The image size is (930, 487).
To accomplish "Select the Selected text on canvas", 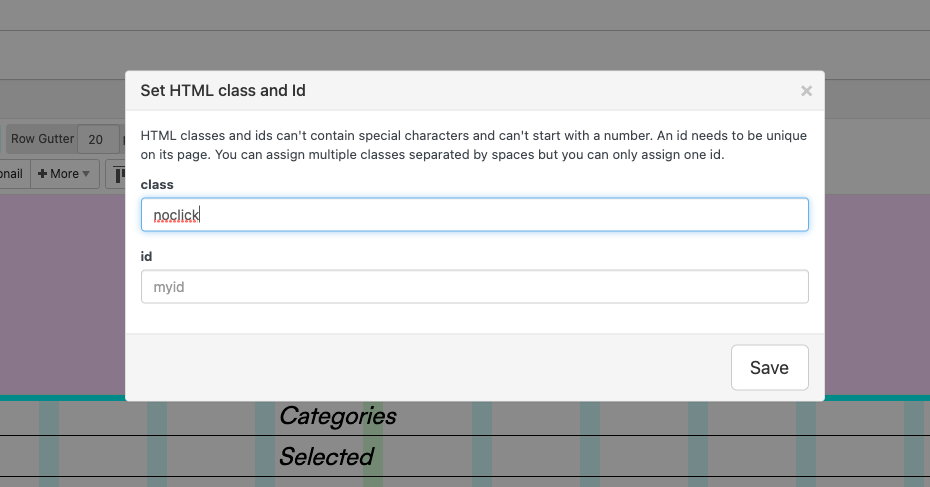I will click(x=326, y=457).
